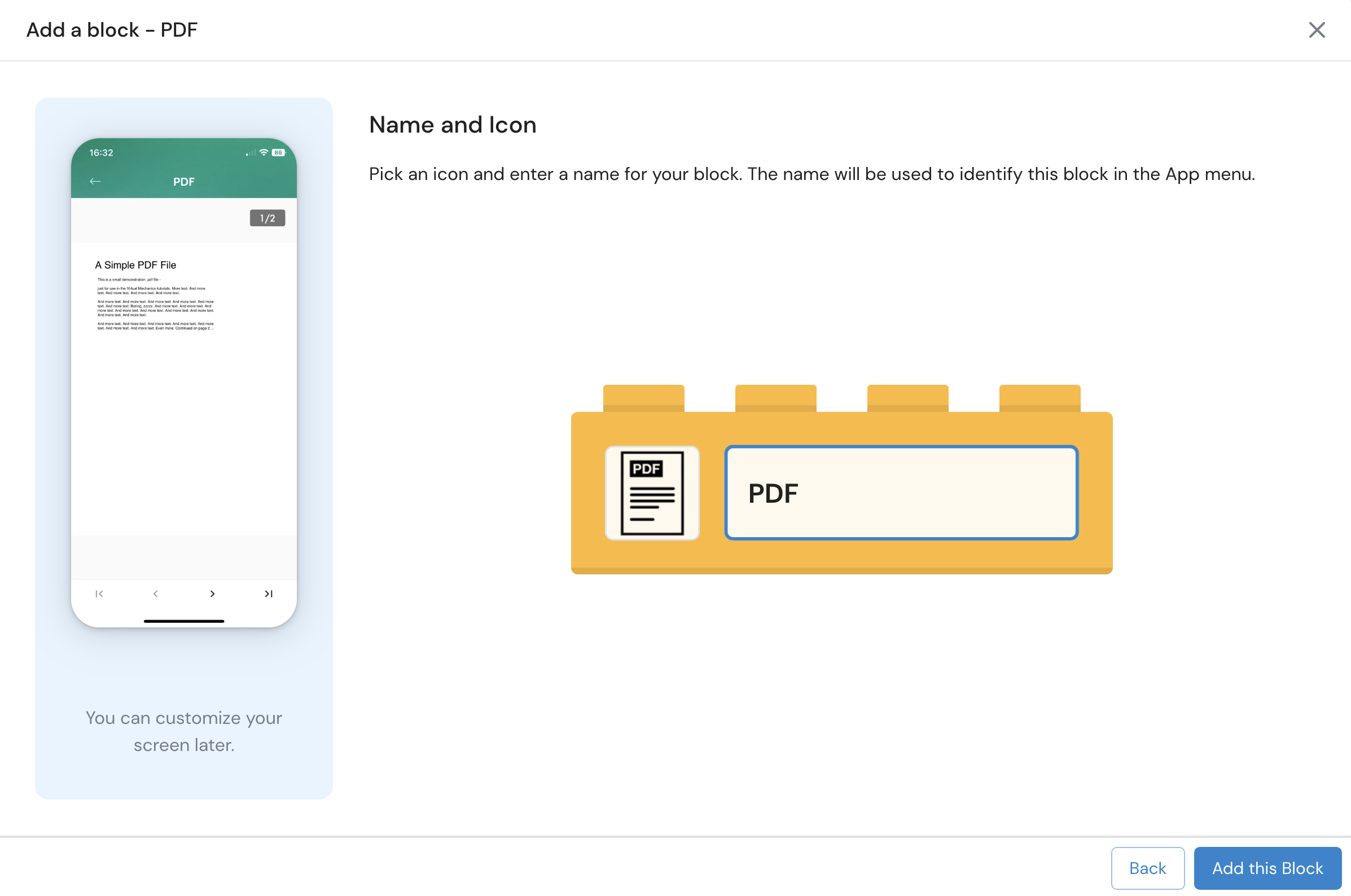1351x896 pixels.
Task: Go Back to the previous step
Action: [1147, 867]
